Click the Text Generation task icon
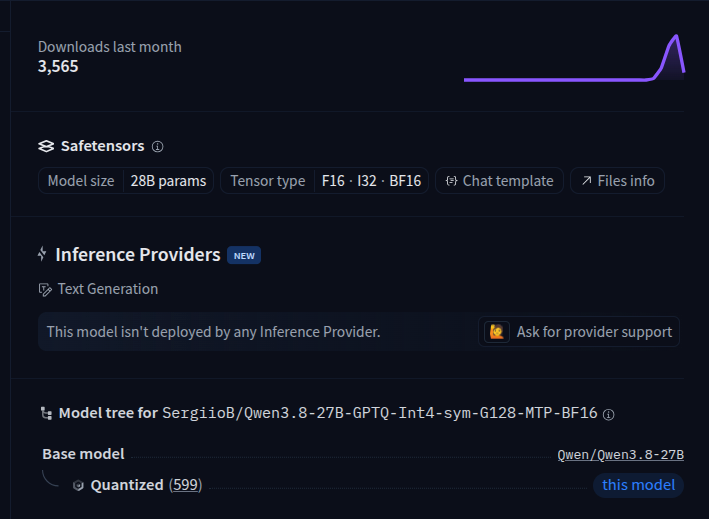Image resolution: width=709 pixels, height=519 pixels. click(x=45, y=289)
